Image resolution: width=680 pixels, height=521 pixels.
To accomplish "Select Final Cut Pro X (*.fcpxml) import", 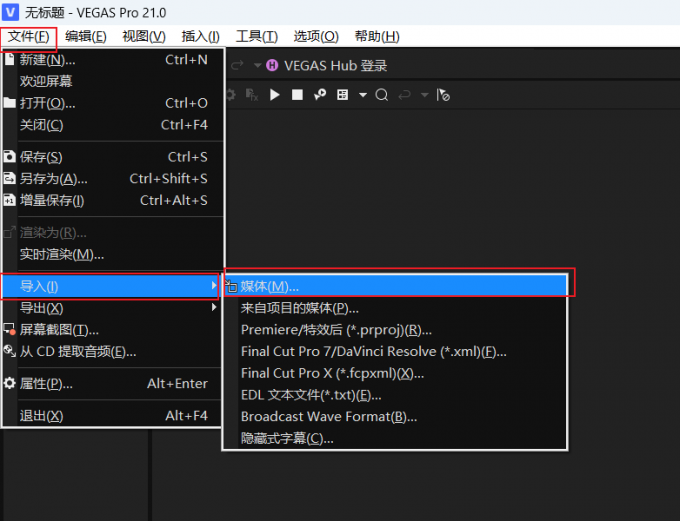I will (x=395, y=373).
